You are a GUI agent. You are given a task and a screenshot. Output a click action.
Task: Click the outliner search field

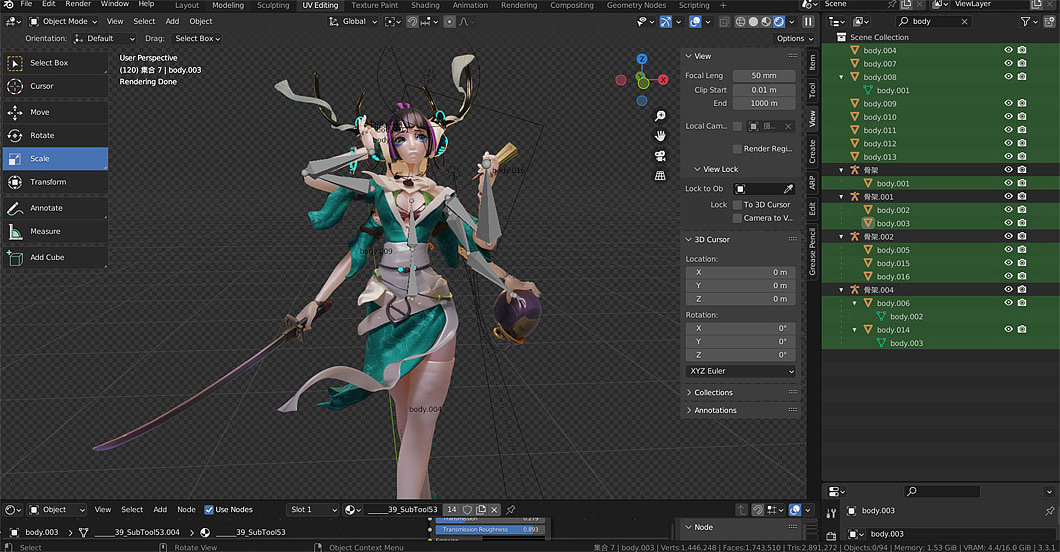coord(934,22)
